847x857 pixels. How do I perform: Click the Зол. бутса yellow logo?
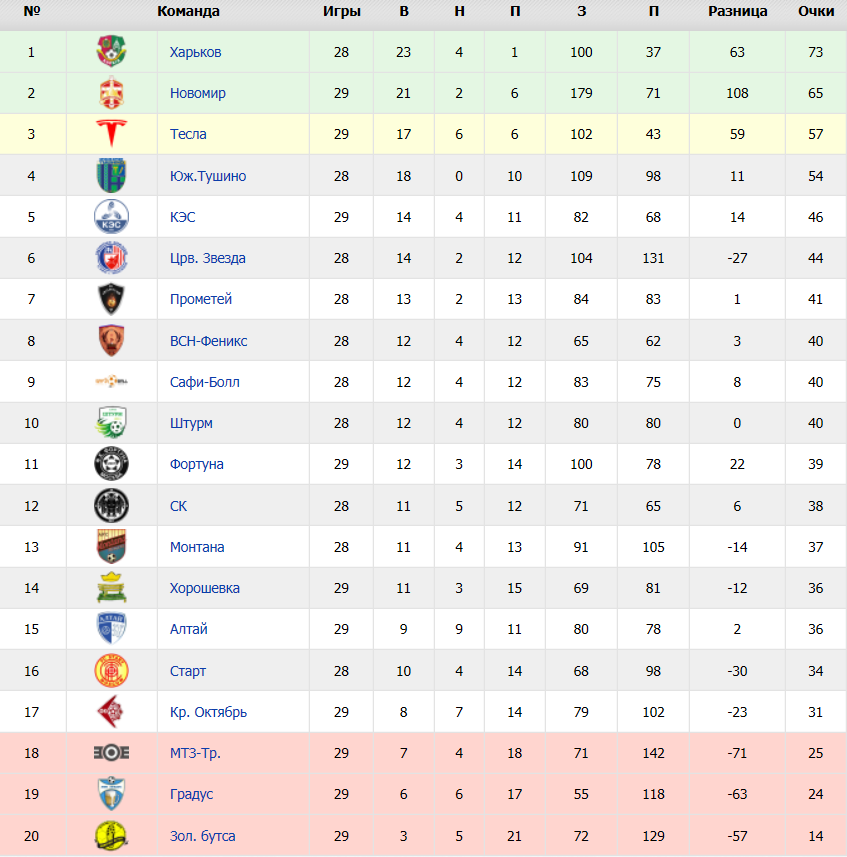(x=111, y=836)
